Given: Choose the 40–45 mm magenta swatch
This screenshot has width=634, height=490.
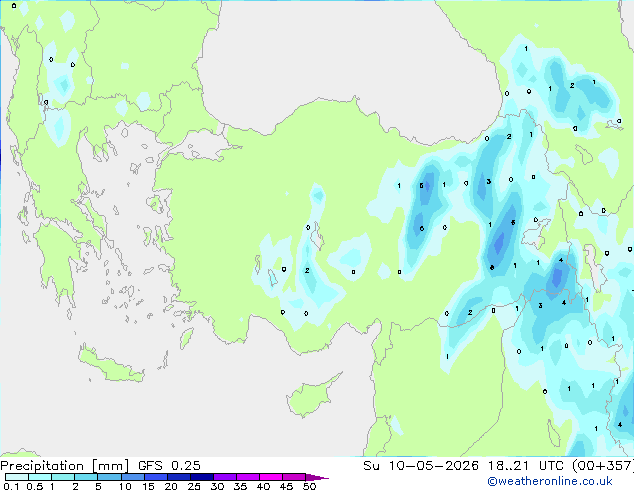Looking at the screenshot, I should tap(271, 477).
